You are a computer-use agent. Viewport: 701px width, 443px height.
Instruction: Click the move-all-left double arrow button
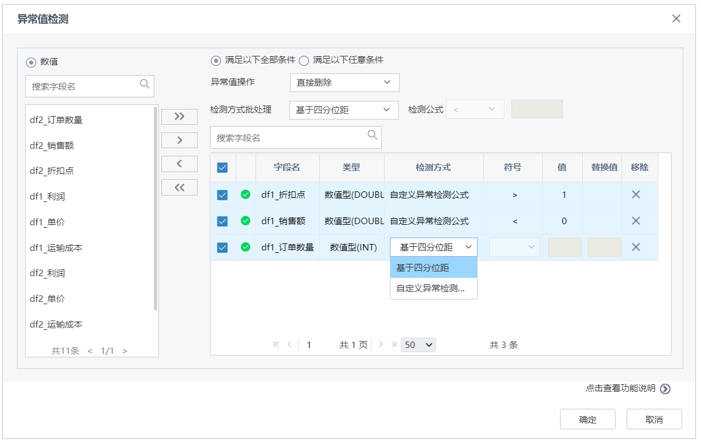pyautogui.click(x=179, y=187)
